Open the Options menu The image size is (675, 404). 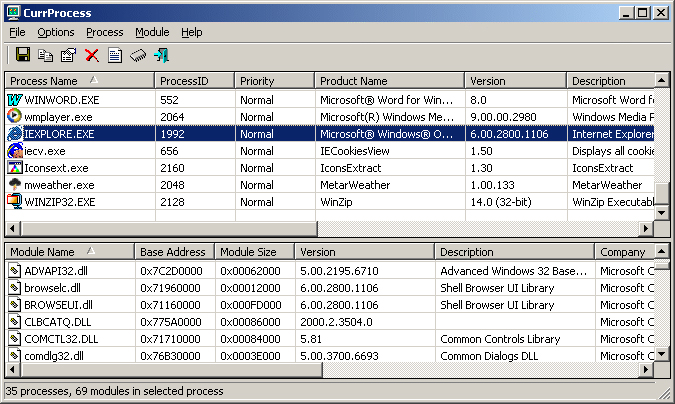tap(56, 32)
